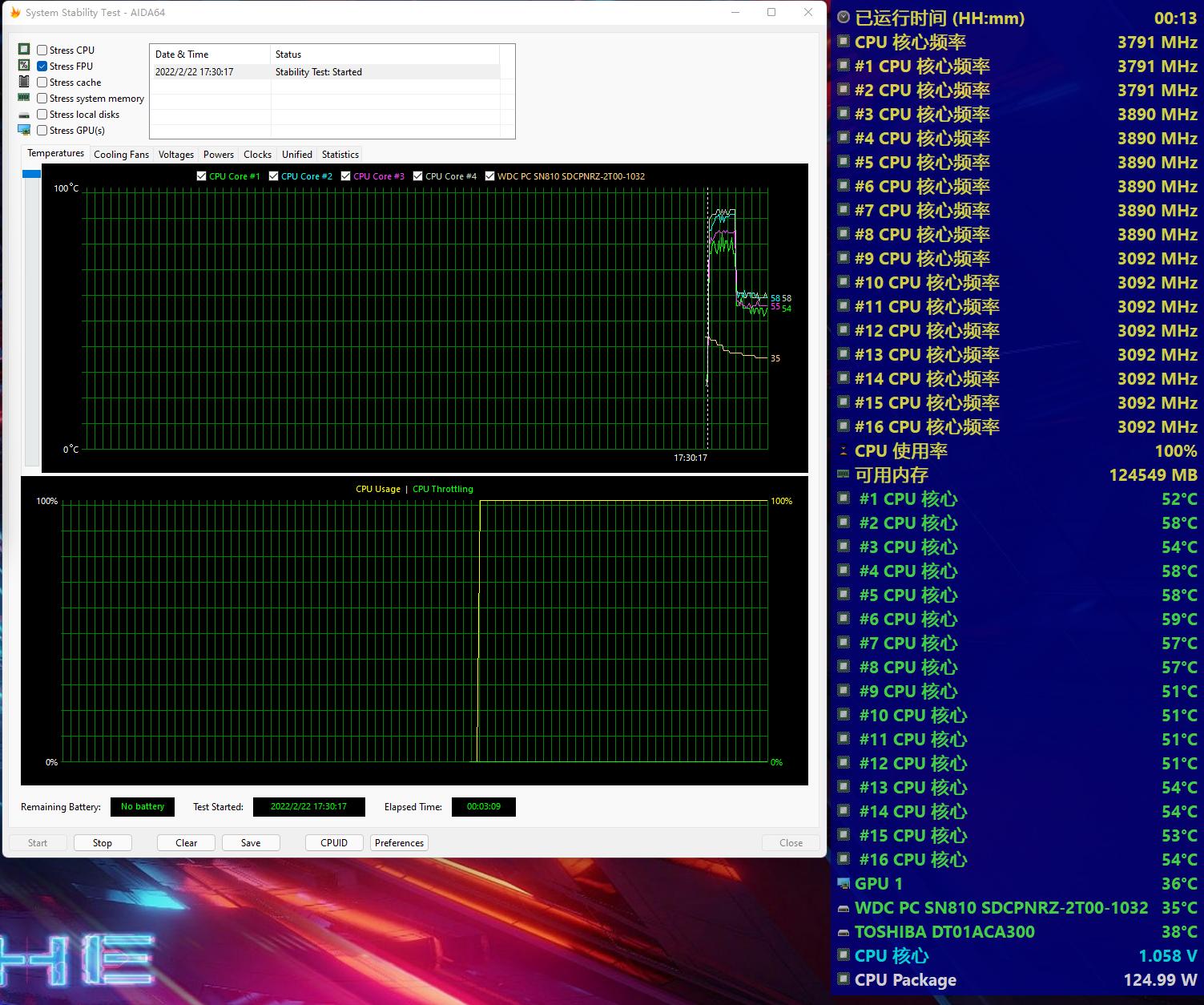Open the Voltages tab

(175, 155)
